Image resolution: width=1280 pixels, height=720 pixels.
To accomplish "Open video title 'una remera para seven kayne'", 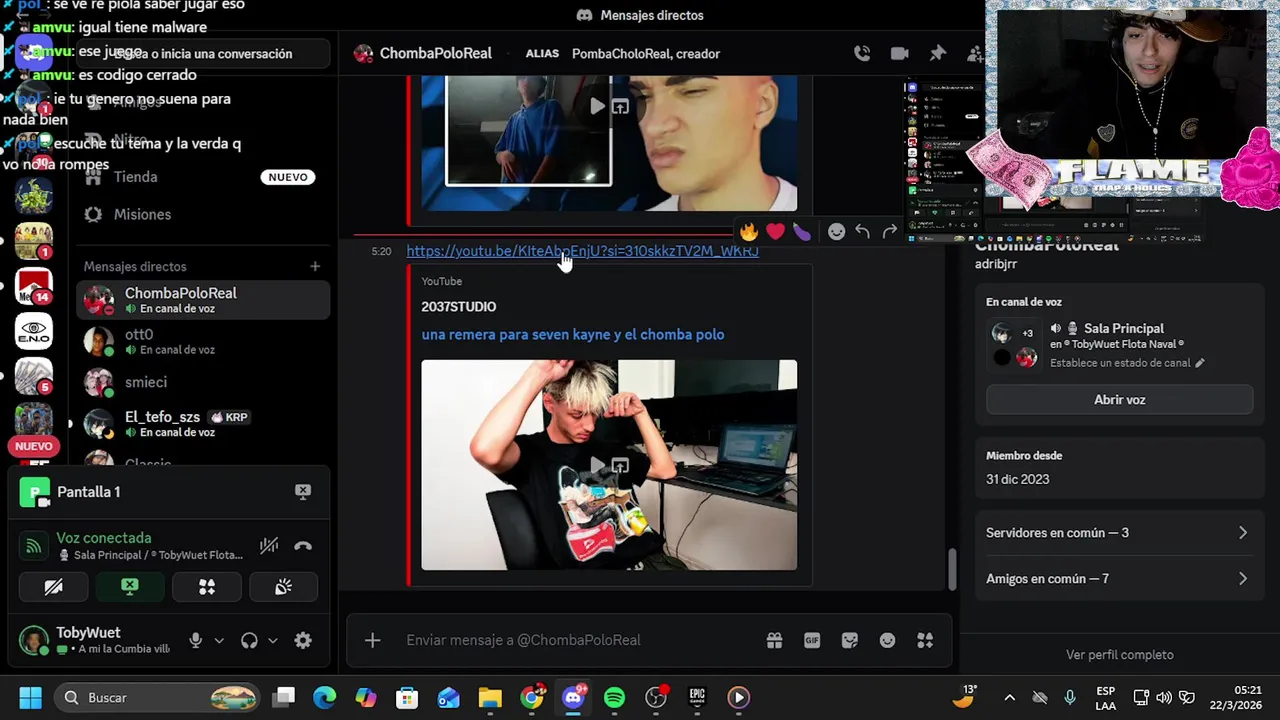I will (x=573, y=334).
